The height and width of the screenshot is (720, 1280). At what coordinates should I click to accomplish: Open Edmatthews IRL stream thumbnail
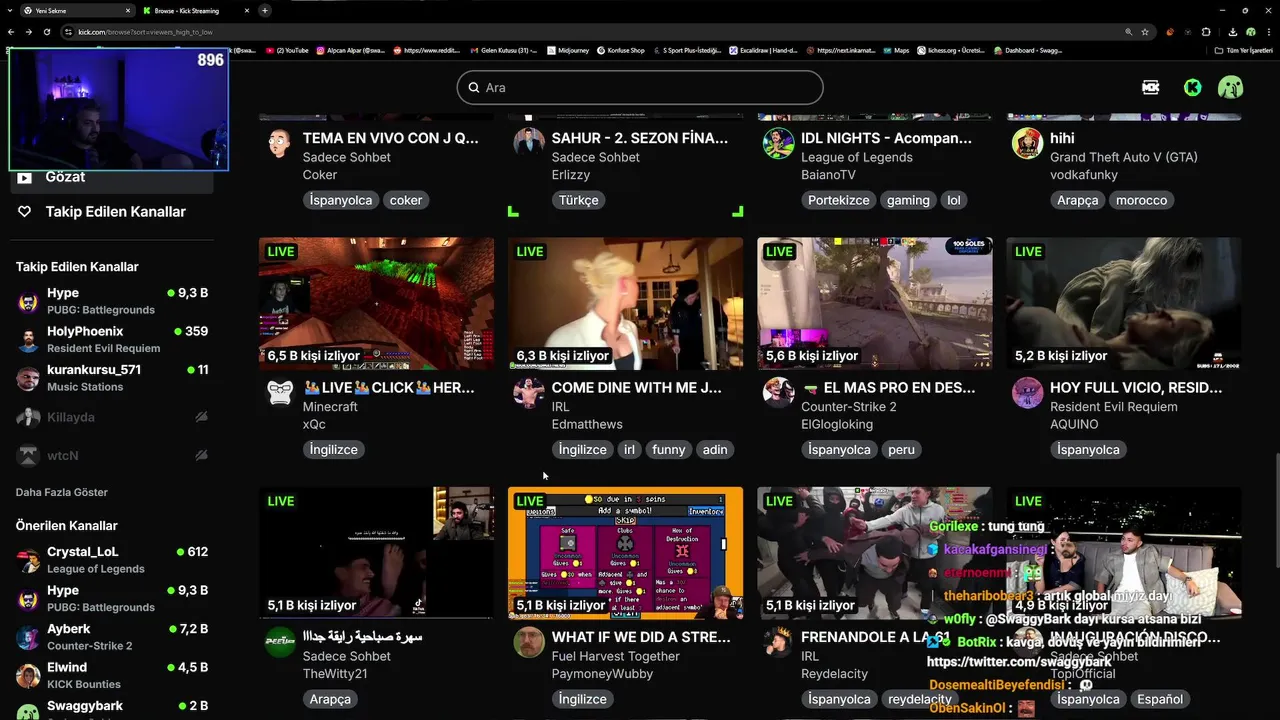click(625, 304)
